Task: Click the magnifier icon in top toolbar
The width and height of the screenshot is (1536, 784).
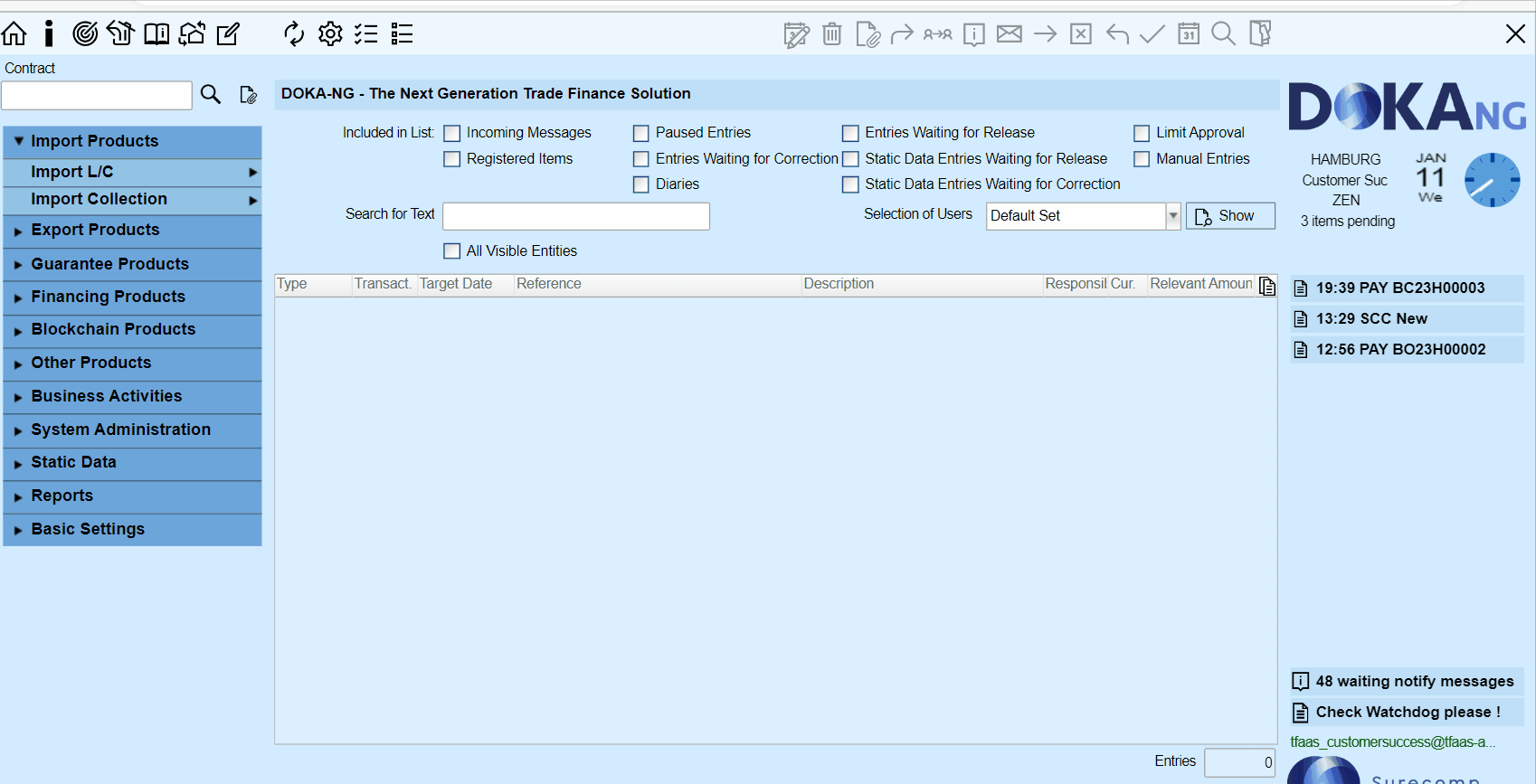Action: [x=1224, y=34]
